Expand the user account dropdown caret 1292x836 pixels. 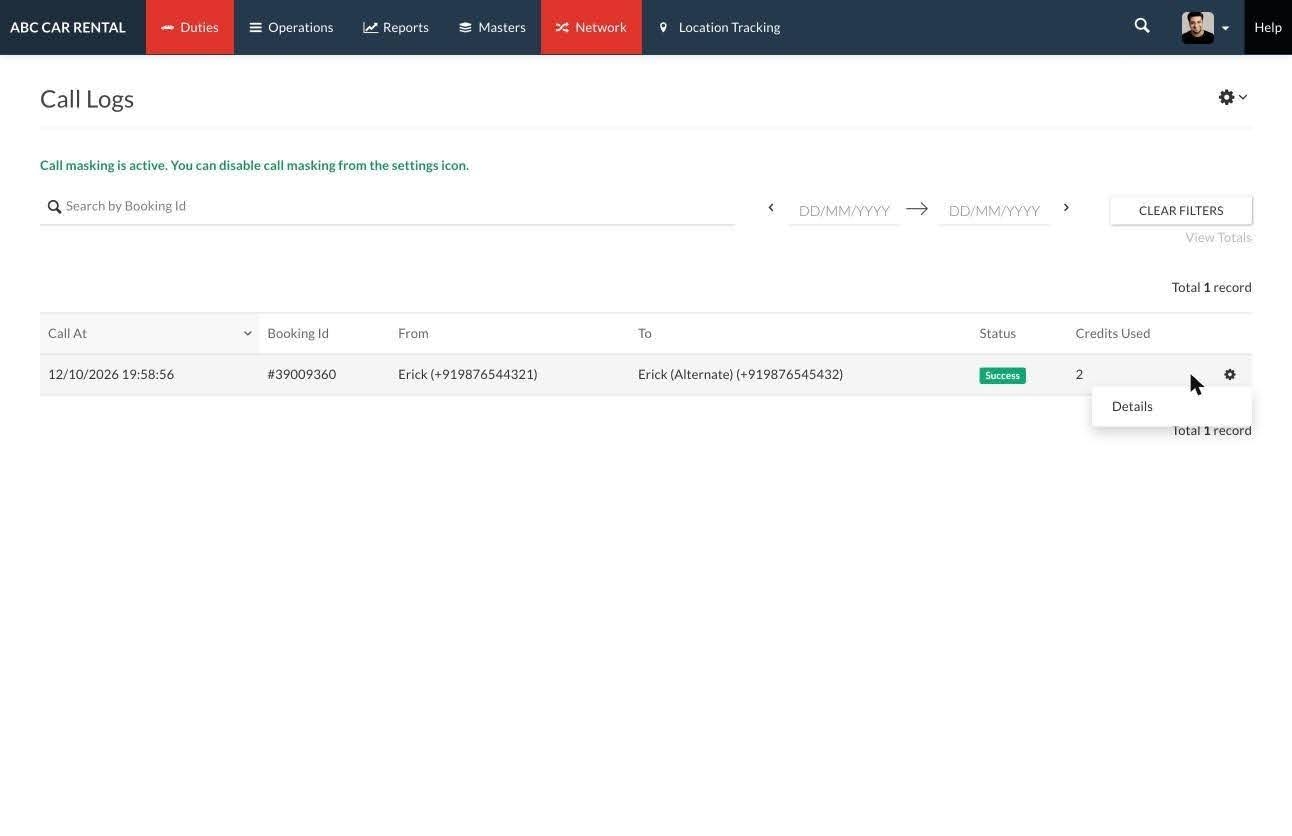[1225, 28]
